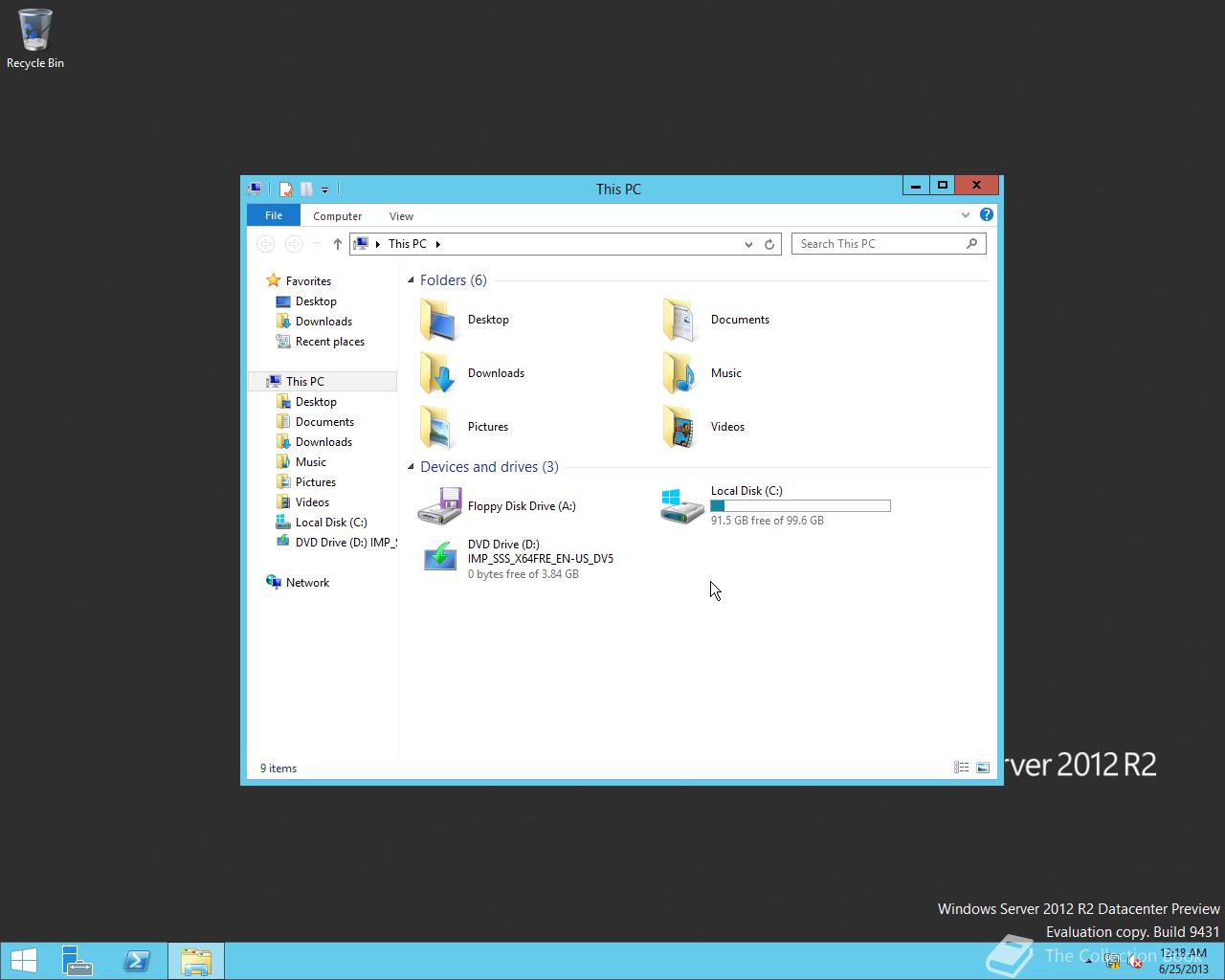Switch to the View ribbon tab

pyautogui.click(x=401, y=216)
